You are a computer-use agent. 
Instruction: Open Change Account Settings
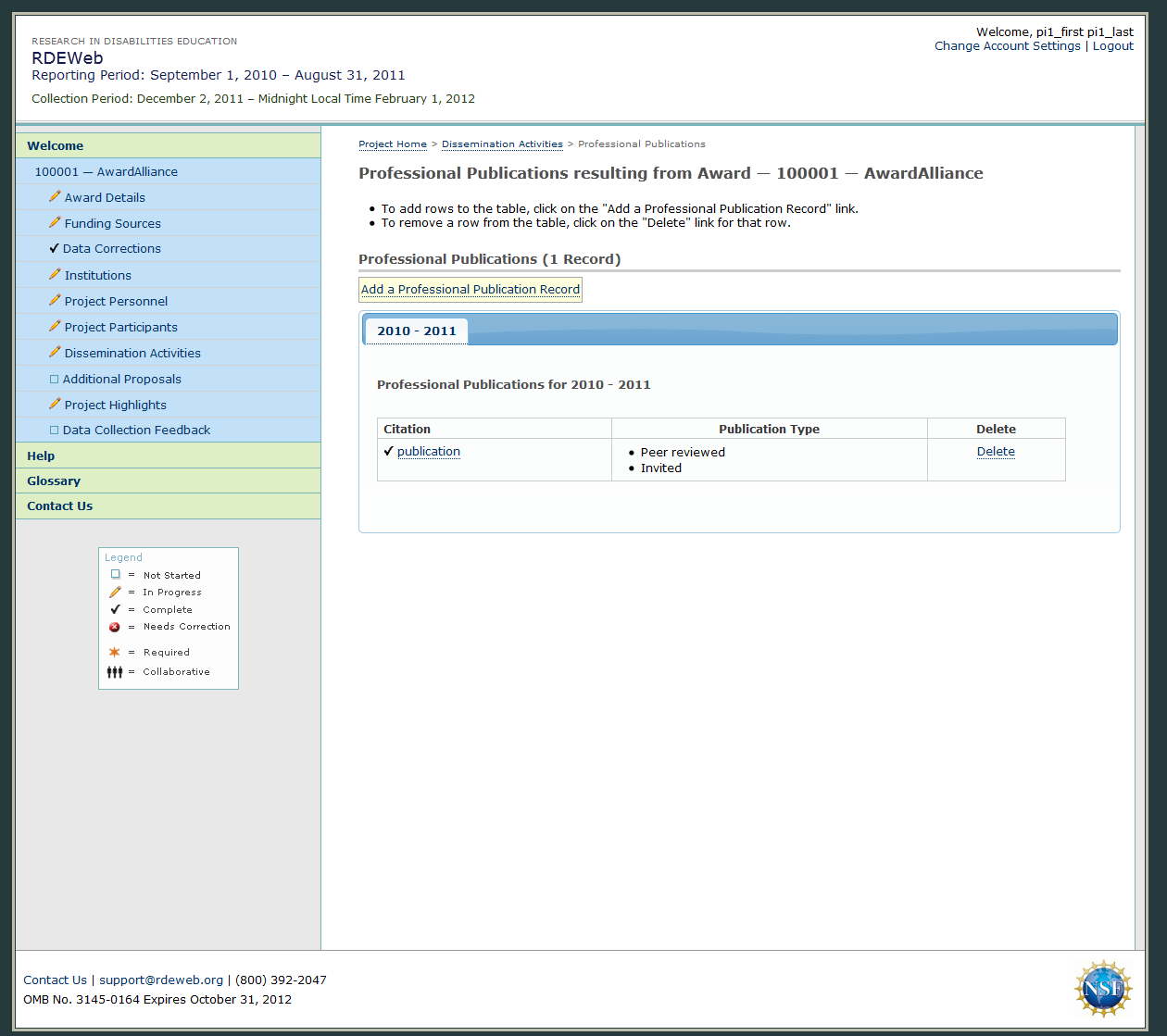tap(1007, 46)
